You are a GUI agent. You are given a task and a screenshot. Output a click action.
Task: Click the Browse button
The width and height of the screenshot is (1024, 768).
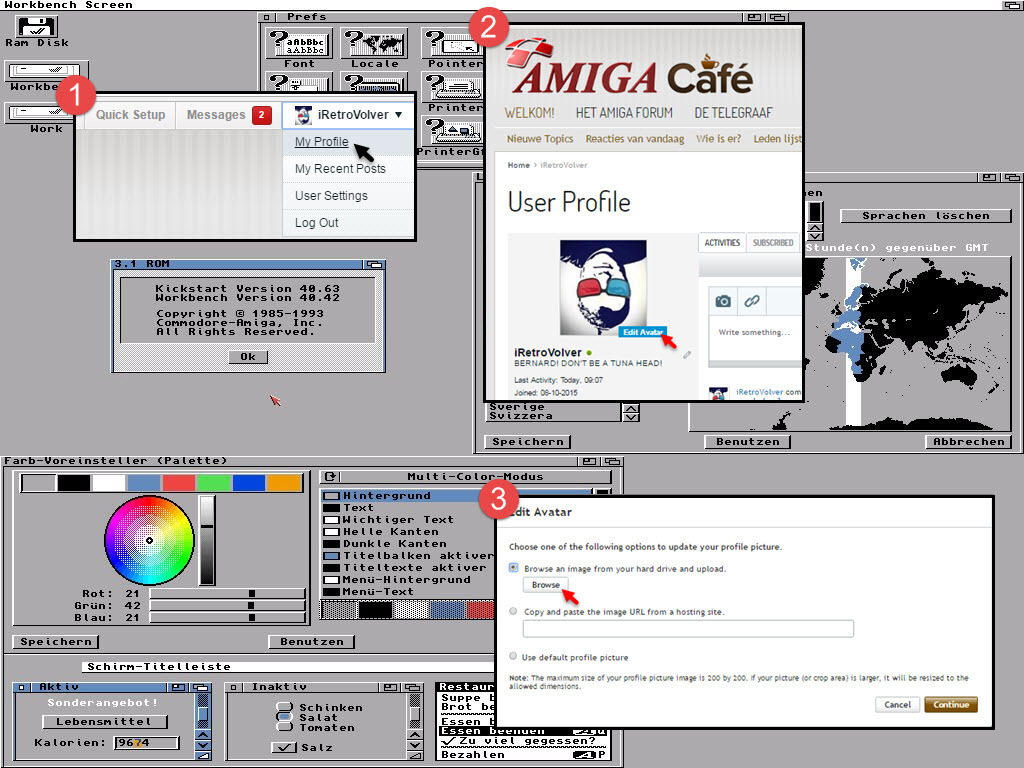[x=545, y=584]
